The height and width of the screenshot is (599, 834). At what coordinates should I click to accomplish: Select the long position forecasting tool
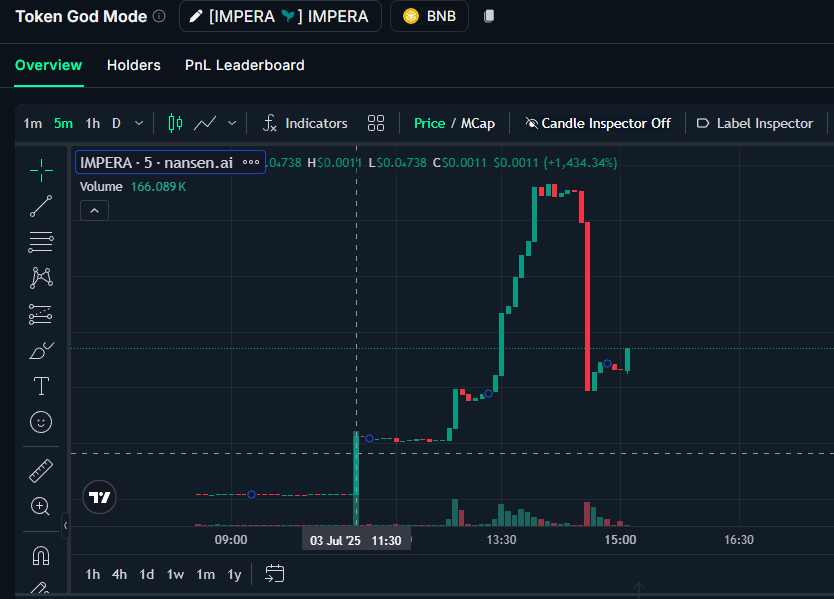tap(41, 314)
